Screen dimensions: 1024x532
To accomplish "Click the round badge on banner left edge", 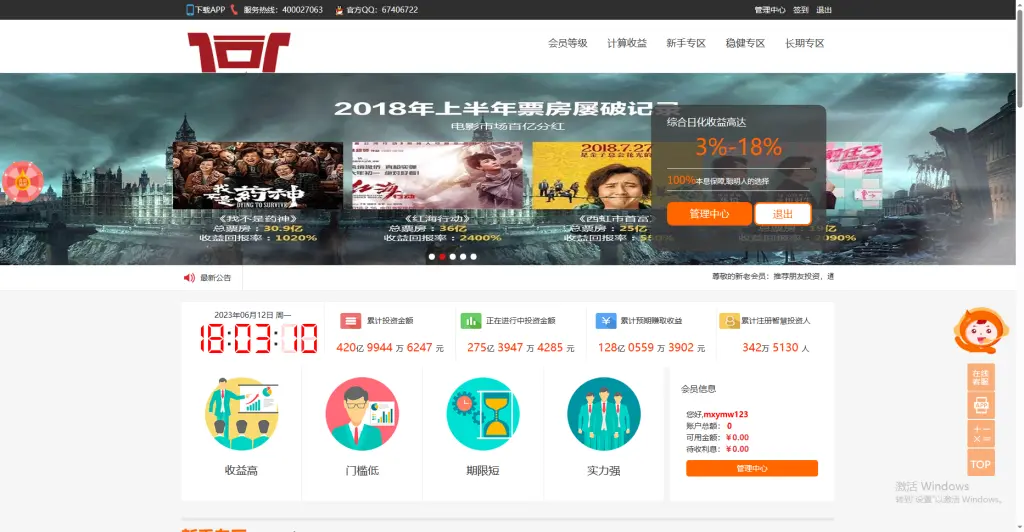I will [16, 181].
